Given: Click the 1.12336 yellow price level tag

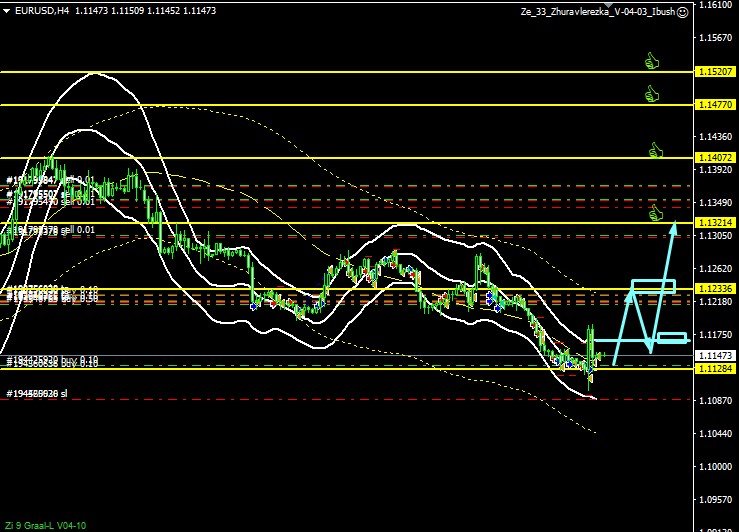Looking at the screenshot, I should pyautogui.click(x=717, y=288).
